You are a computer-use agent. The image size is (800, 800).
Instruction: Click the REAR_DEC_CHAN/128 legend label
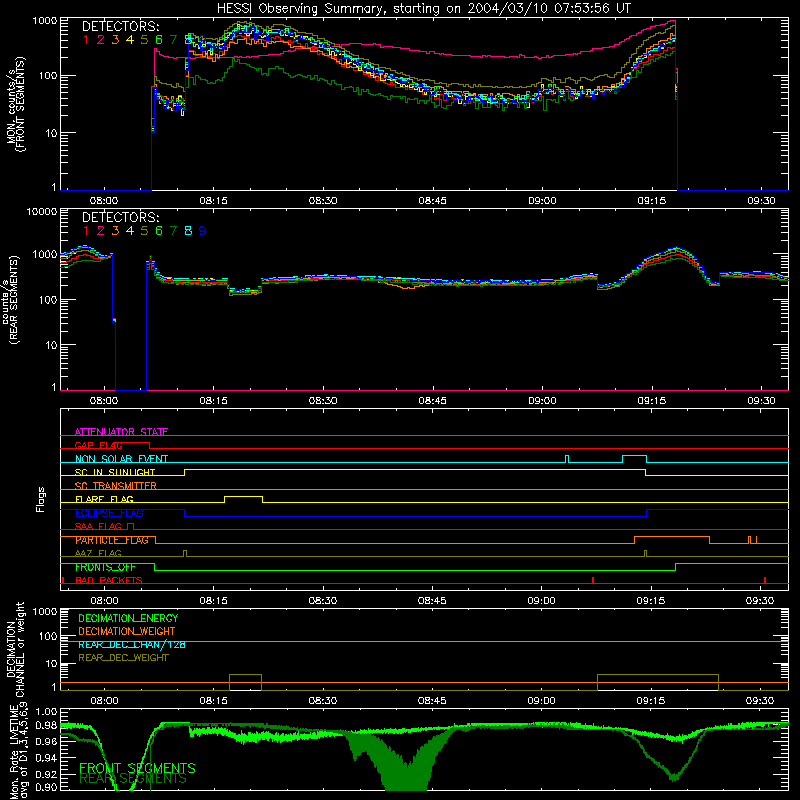132,644
